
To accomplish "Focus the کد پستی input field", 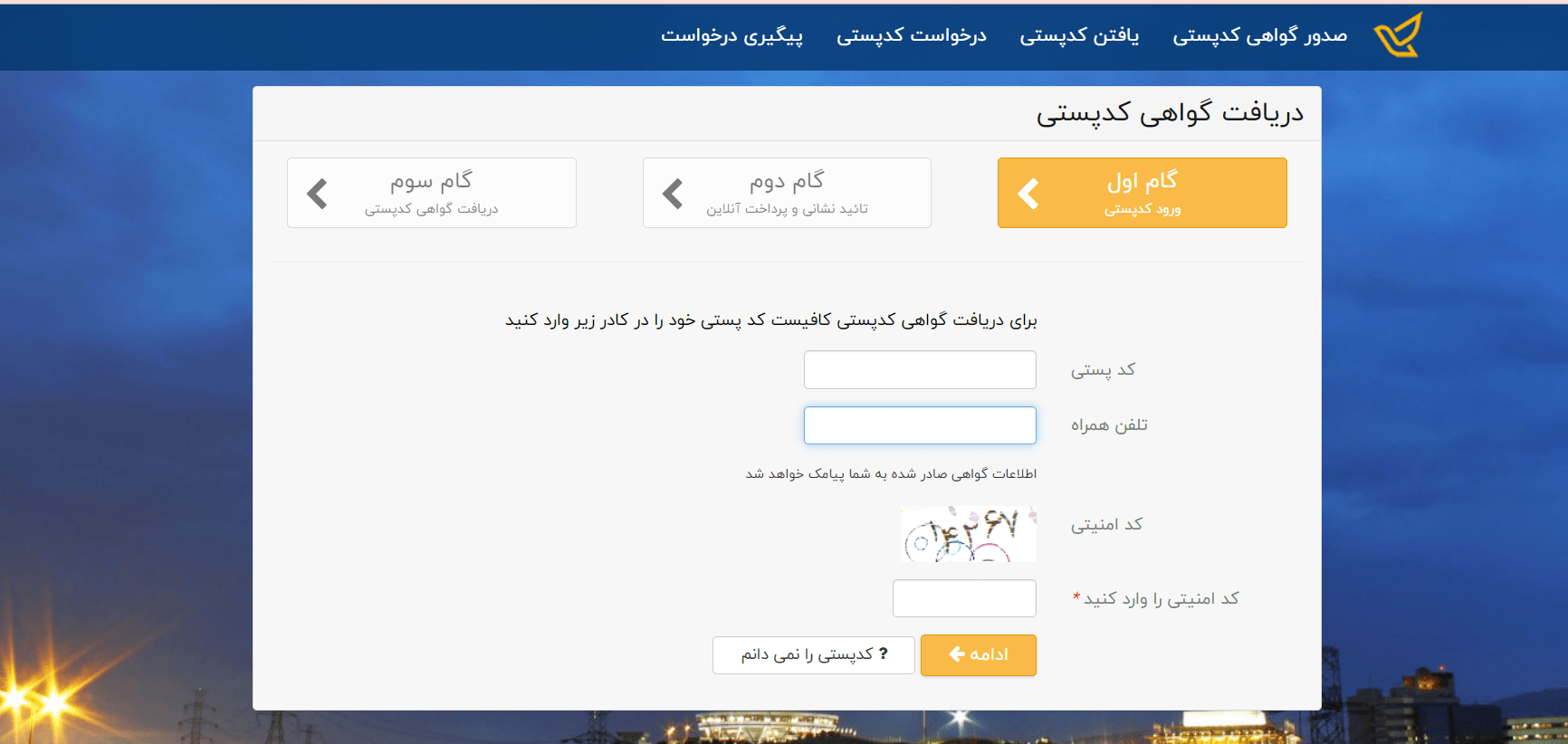I will click(920, 370).
